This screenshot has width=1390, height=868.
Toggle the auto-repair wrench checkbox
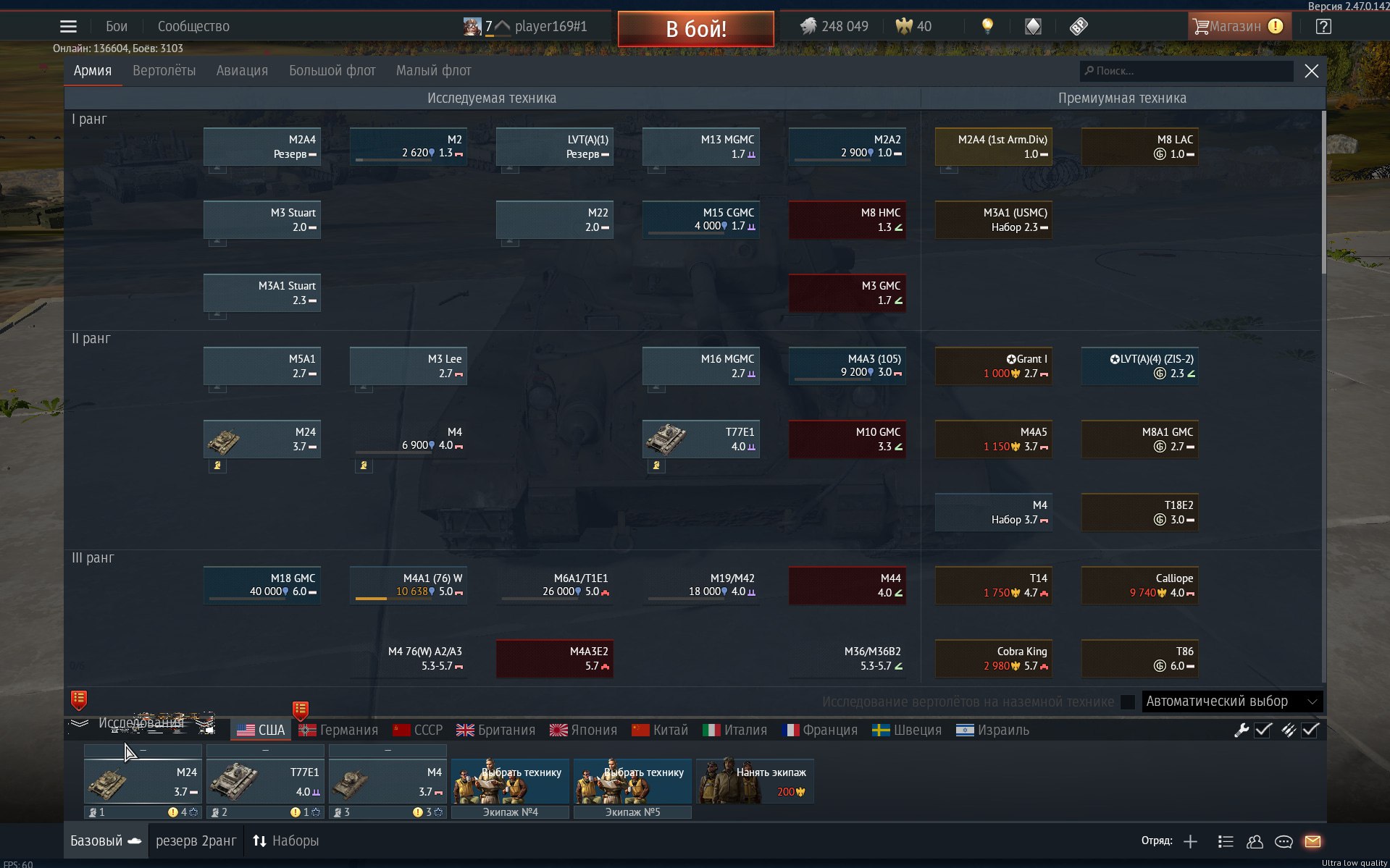coord(1263,730)
